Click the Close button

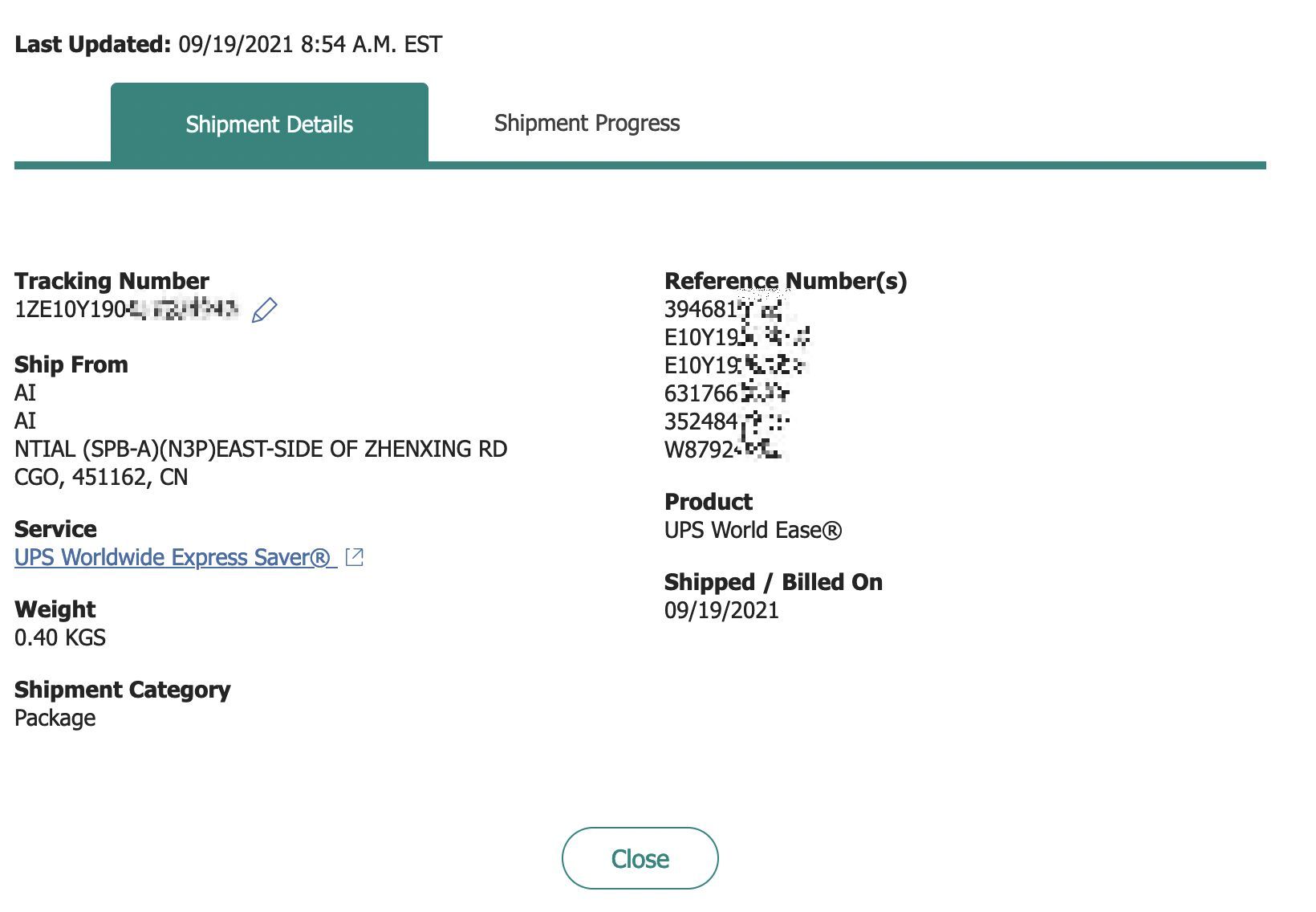click(x=640, y=858)
